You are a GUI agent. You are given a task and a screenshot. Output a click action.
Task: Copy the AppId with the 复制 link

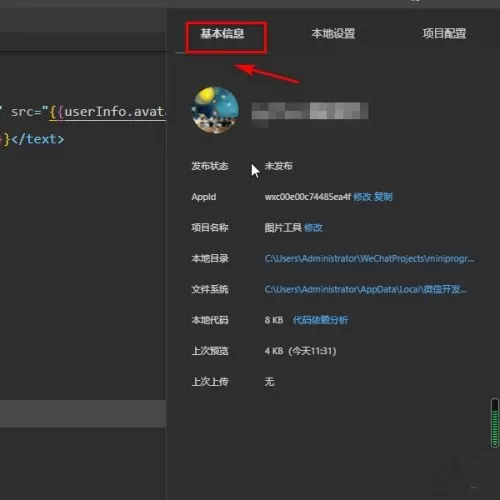[383, 197]
